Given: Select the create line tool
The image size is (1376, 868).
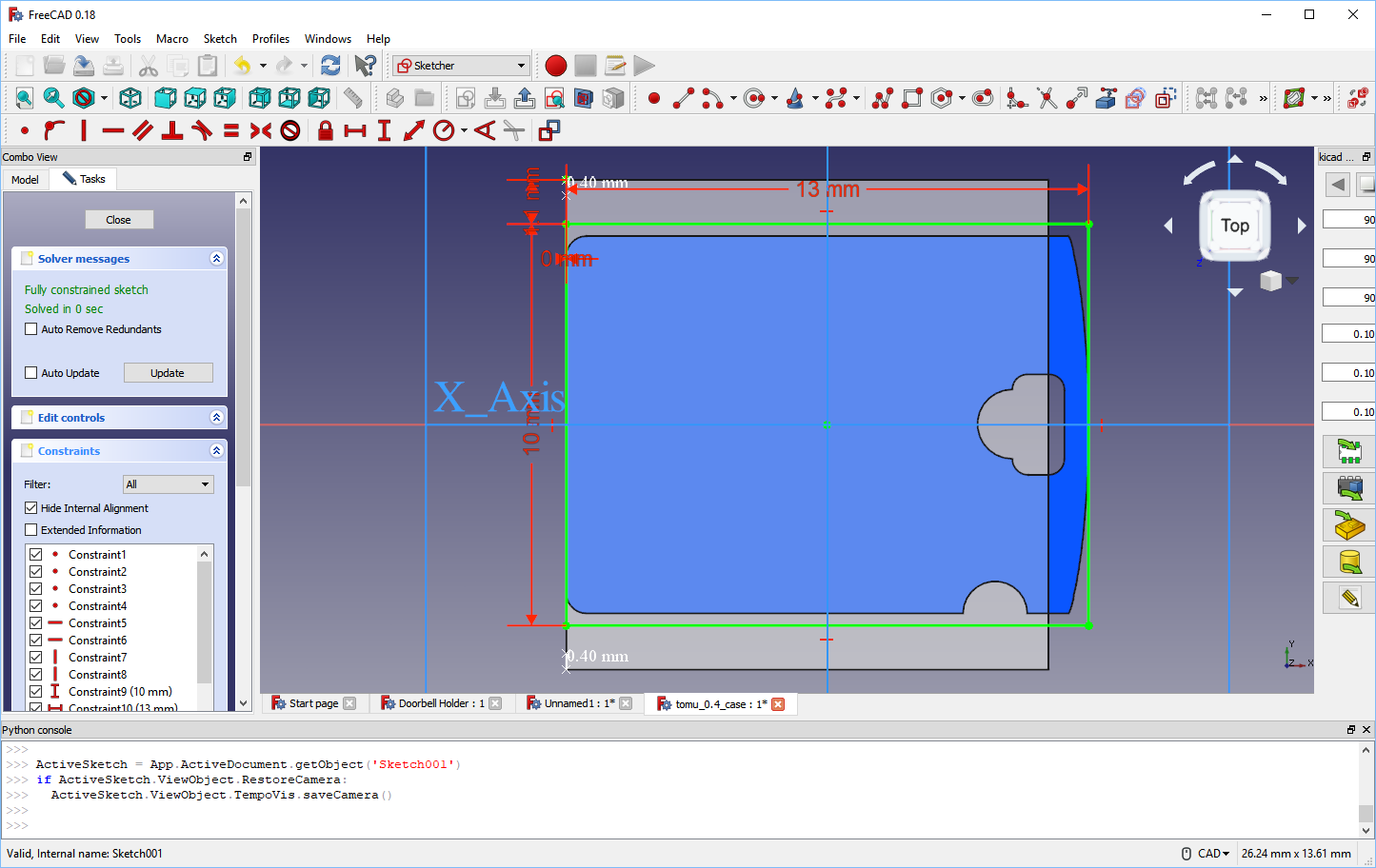Looking at the screenshot, I should click(x=683, y=98).
